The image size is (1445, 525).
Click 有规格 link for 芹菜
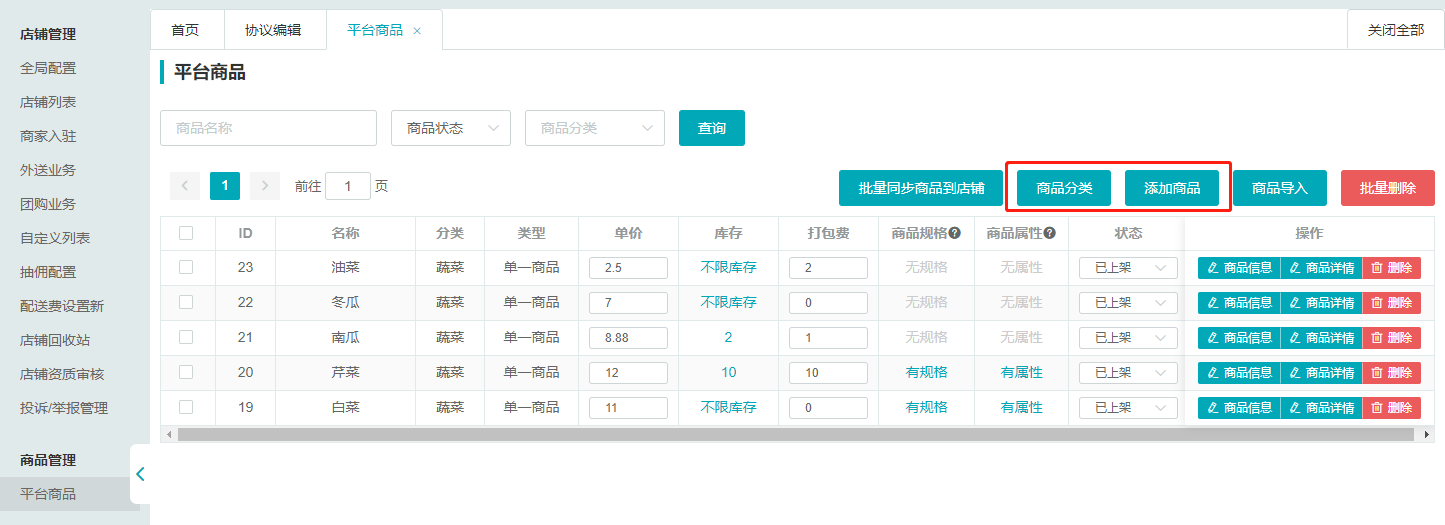click(x=926, y=372)
